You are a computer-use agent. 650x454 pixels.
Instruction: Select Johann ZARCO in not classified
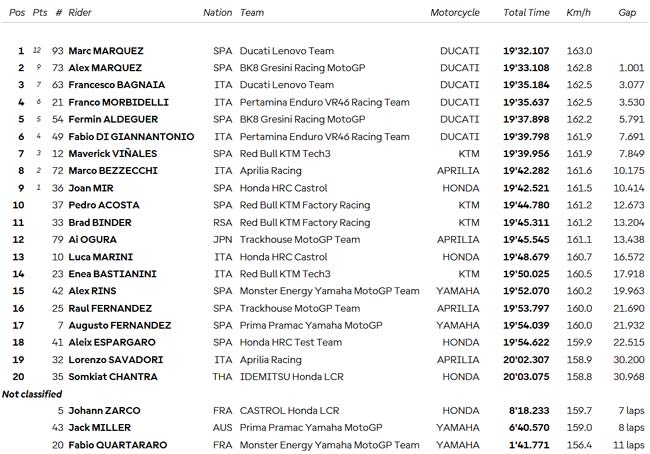[104, 410]
